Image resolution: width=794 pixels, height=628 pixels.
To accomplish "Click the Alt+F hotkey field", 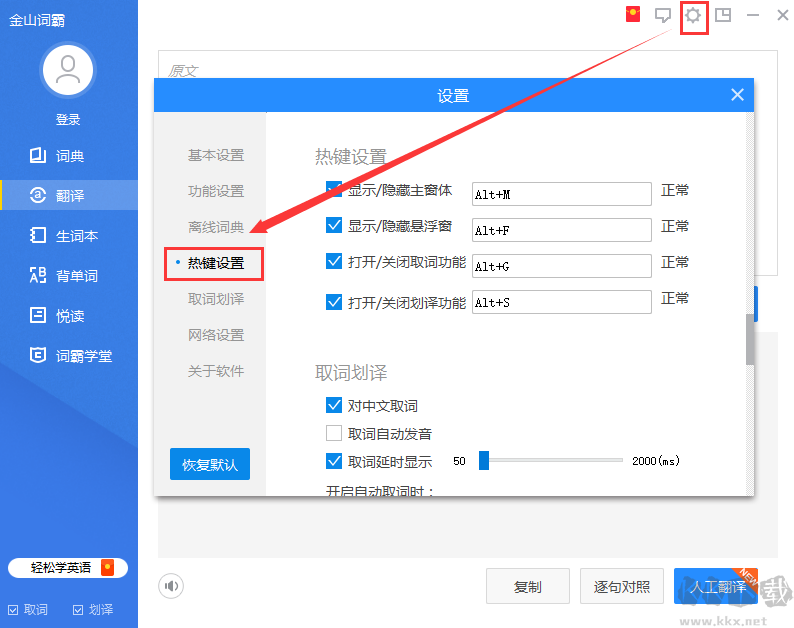I will point(562,230).
